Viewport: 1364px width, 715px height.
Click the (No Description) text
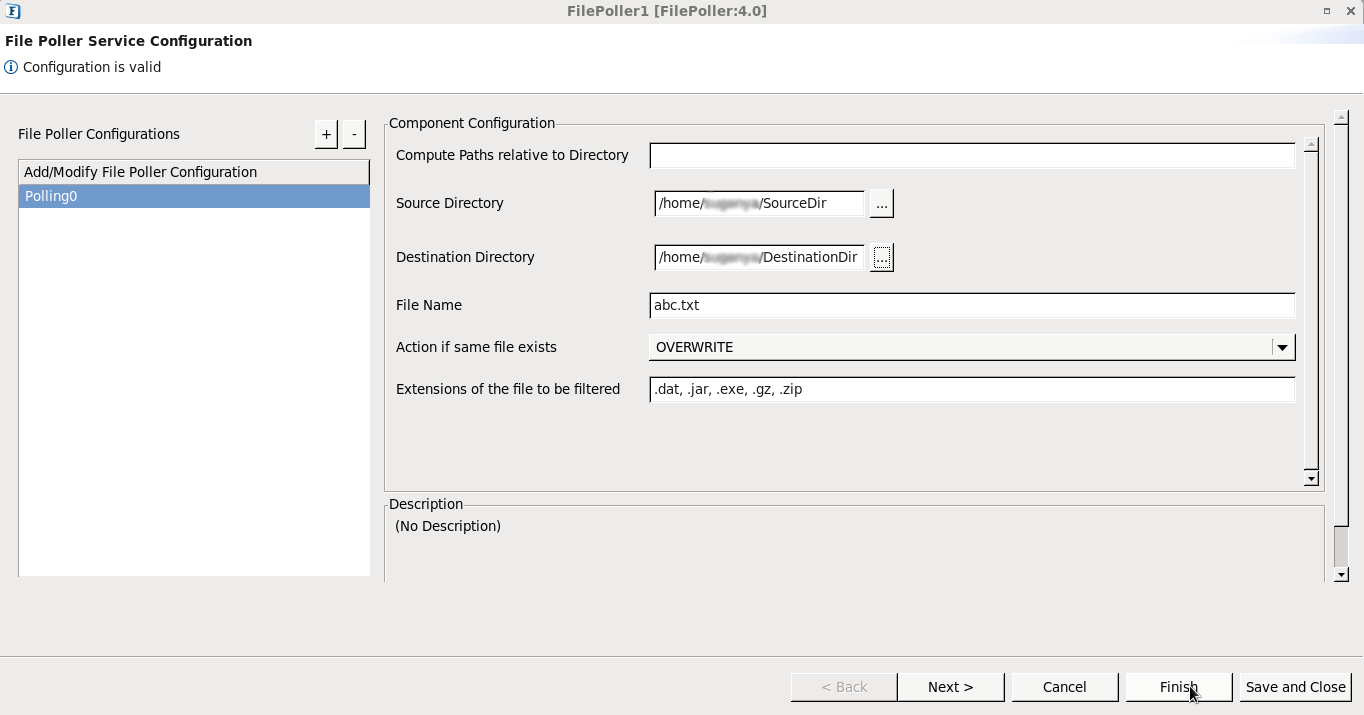click(x=448, y=526)
